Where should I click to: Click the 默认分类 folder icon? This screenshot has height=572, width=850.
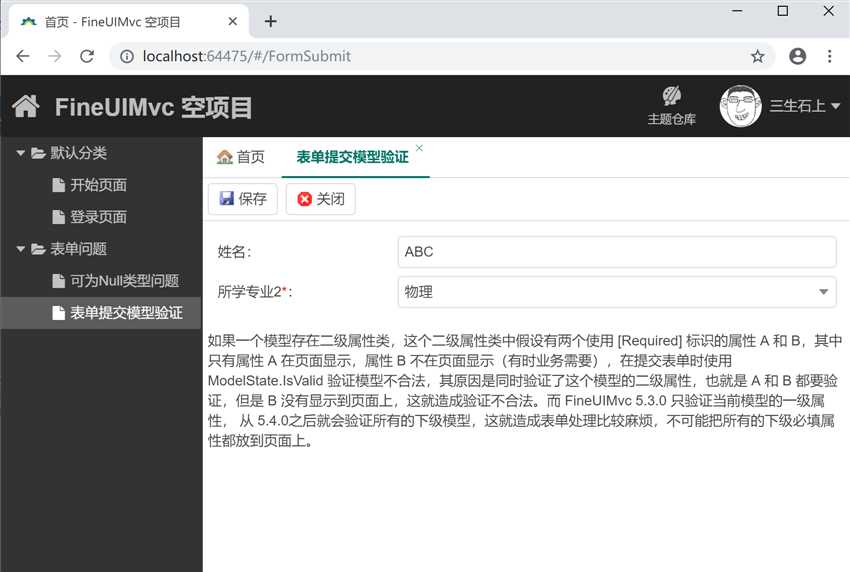(x=38, y=153)
